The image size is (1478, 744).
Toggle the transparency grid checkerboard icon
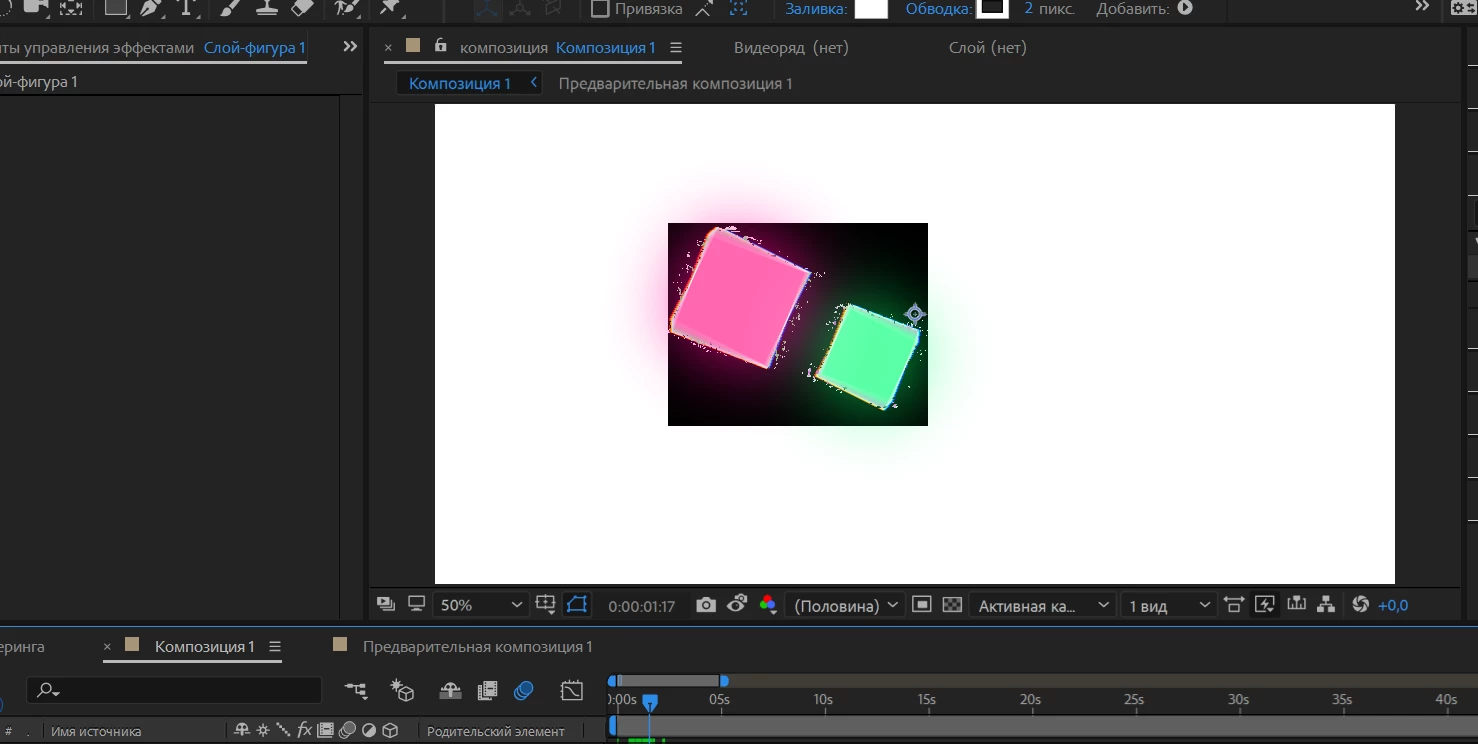953,604
